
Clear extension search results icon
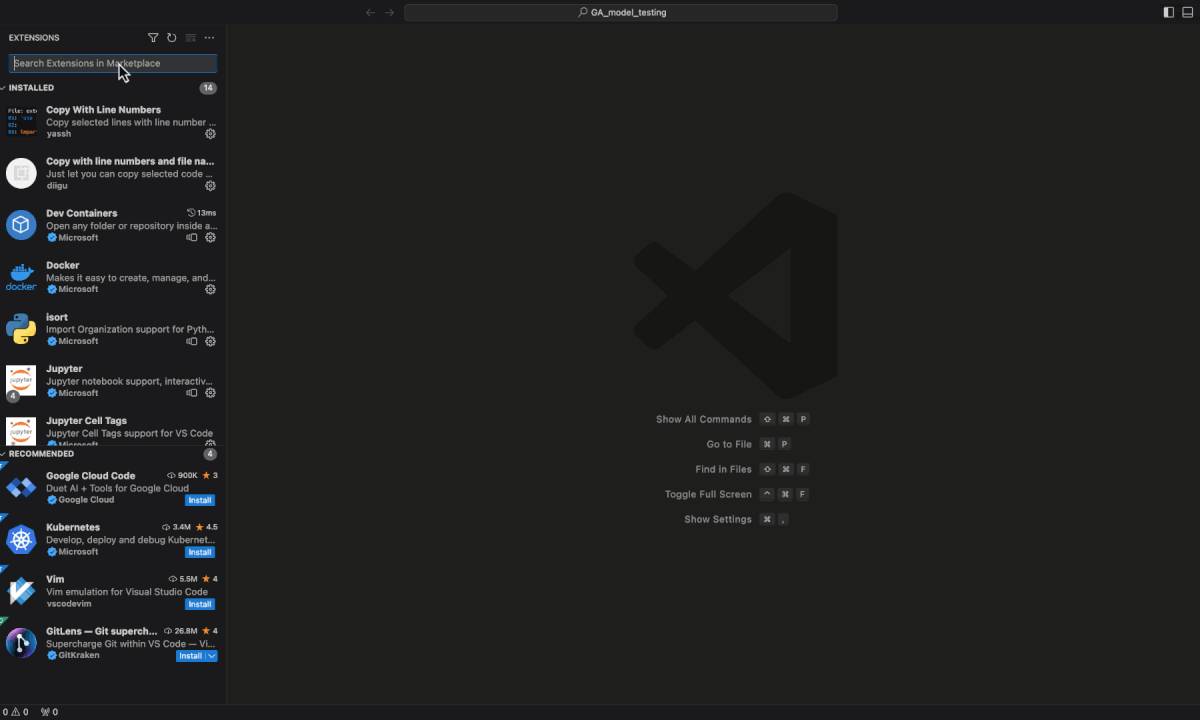(190, 38)
